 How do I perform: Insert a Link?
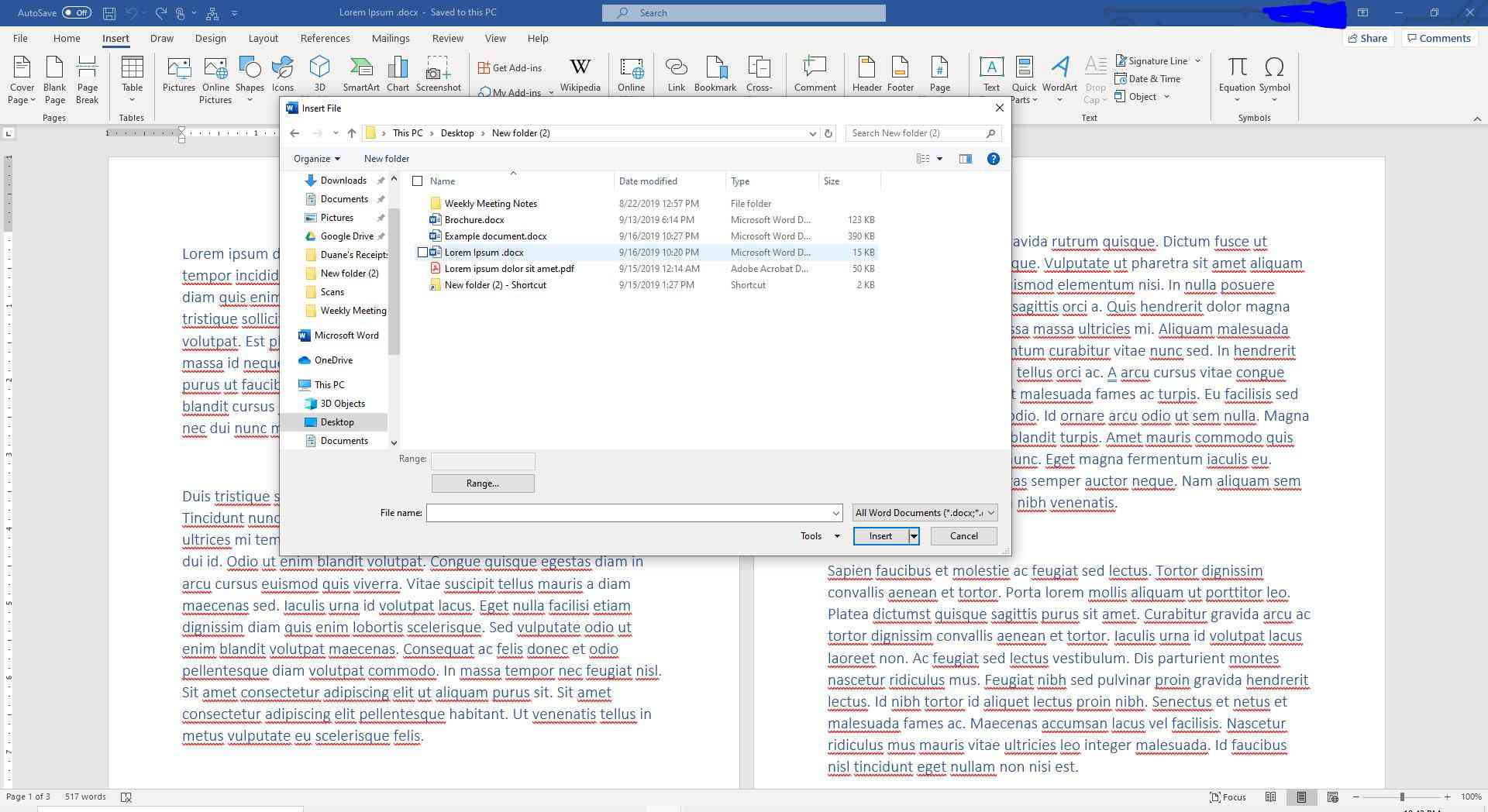point(676,75)
